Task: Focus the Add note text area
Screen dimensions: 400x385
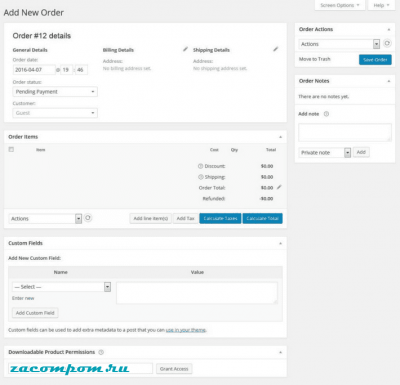Action: click(345, 133)
